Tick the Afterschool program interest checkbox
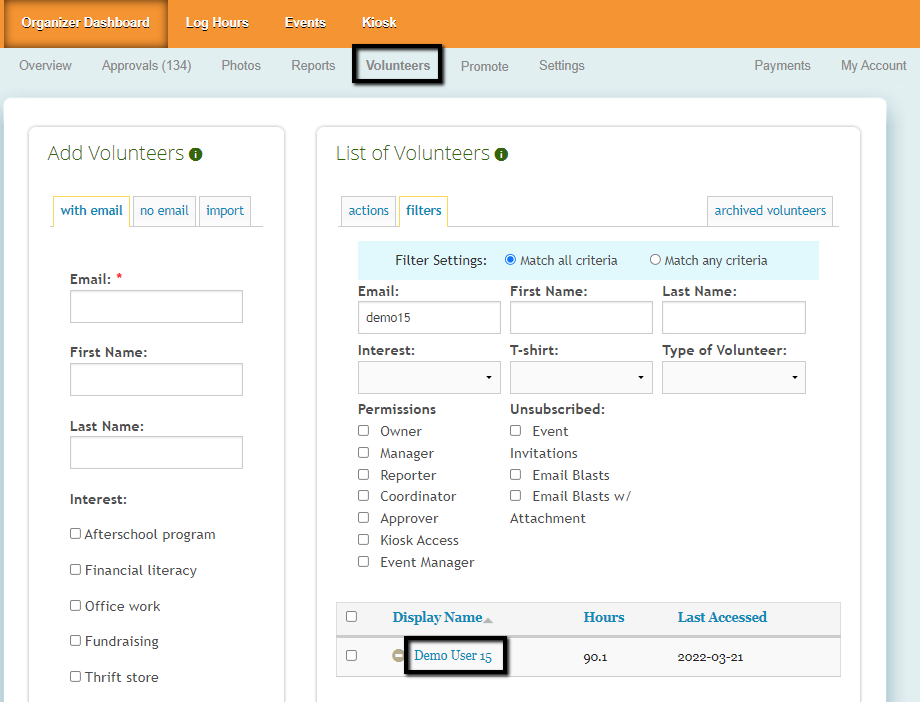Image resolution: width=920 pixels, height=702 pixels. [x=75, y=534]
